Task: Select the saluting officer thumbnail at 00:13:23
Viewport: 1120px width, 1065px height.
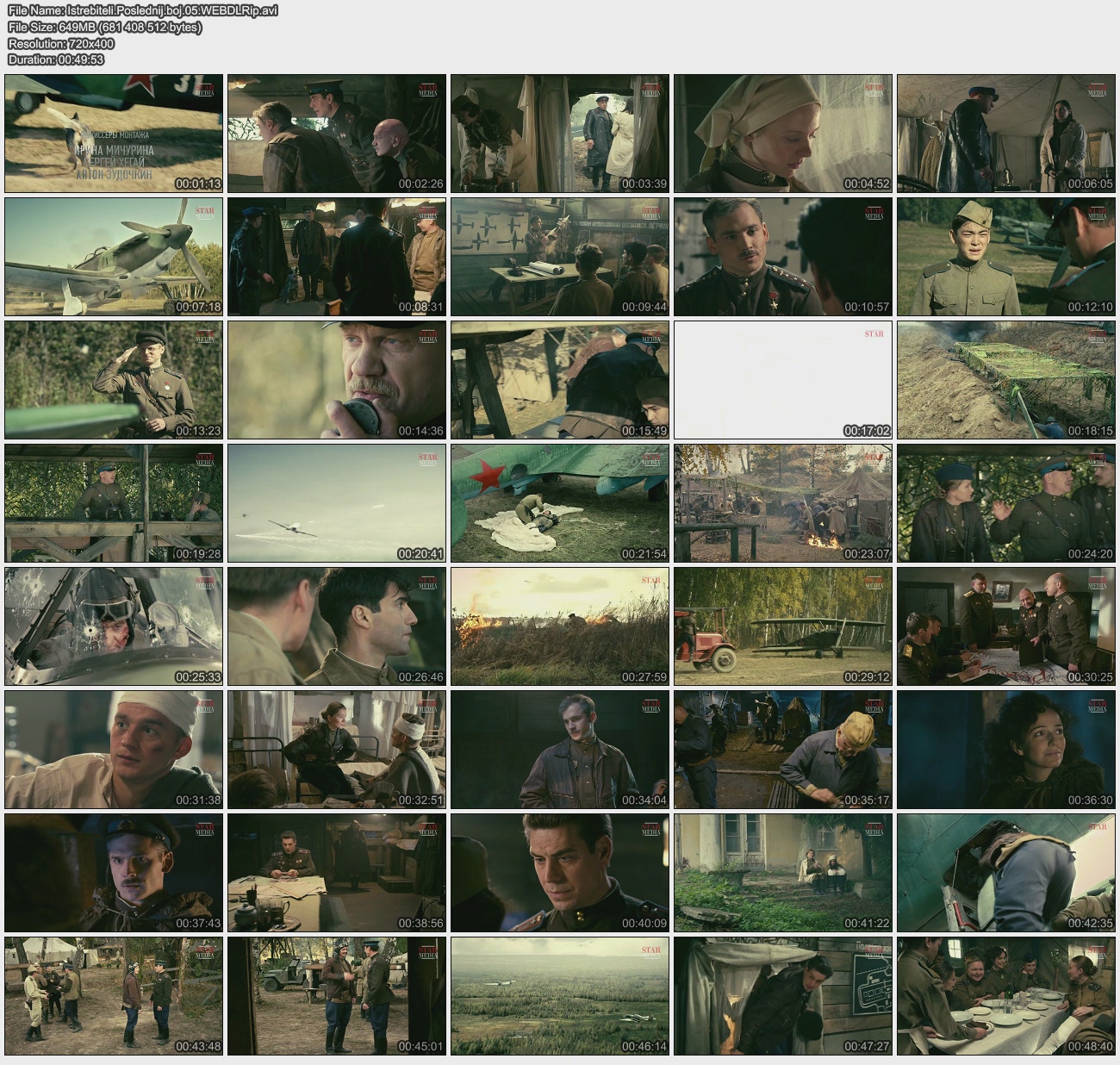Action: point(114,380)
